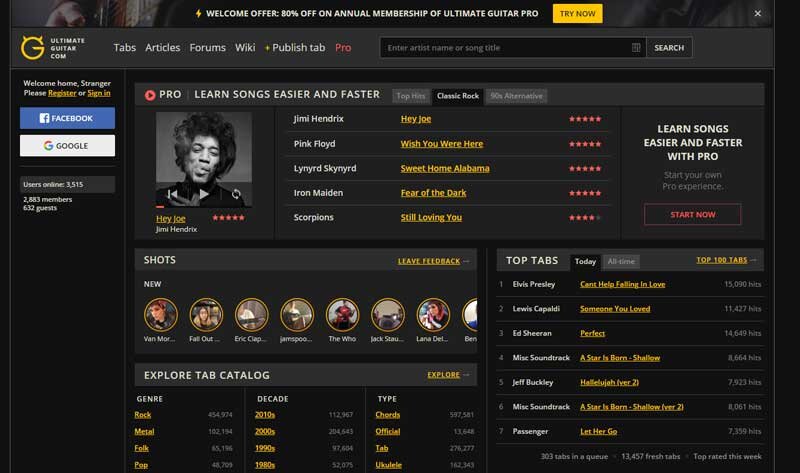The image size is (800, 473).
Task: Click the START NOW button
Action: (x=692, y=215)
